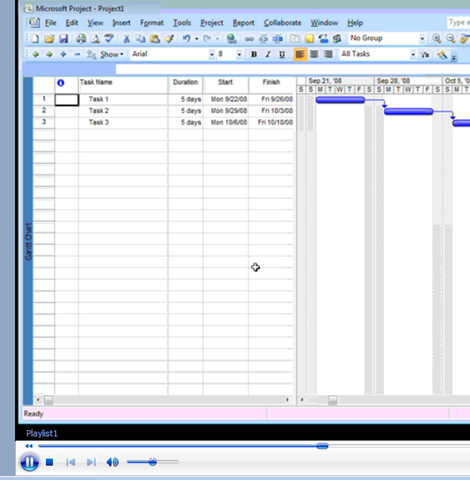The height and width of the screenshot is (480, 470).
Task: Click the Unlink Tasks icon
Action: pos(263,39)
